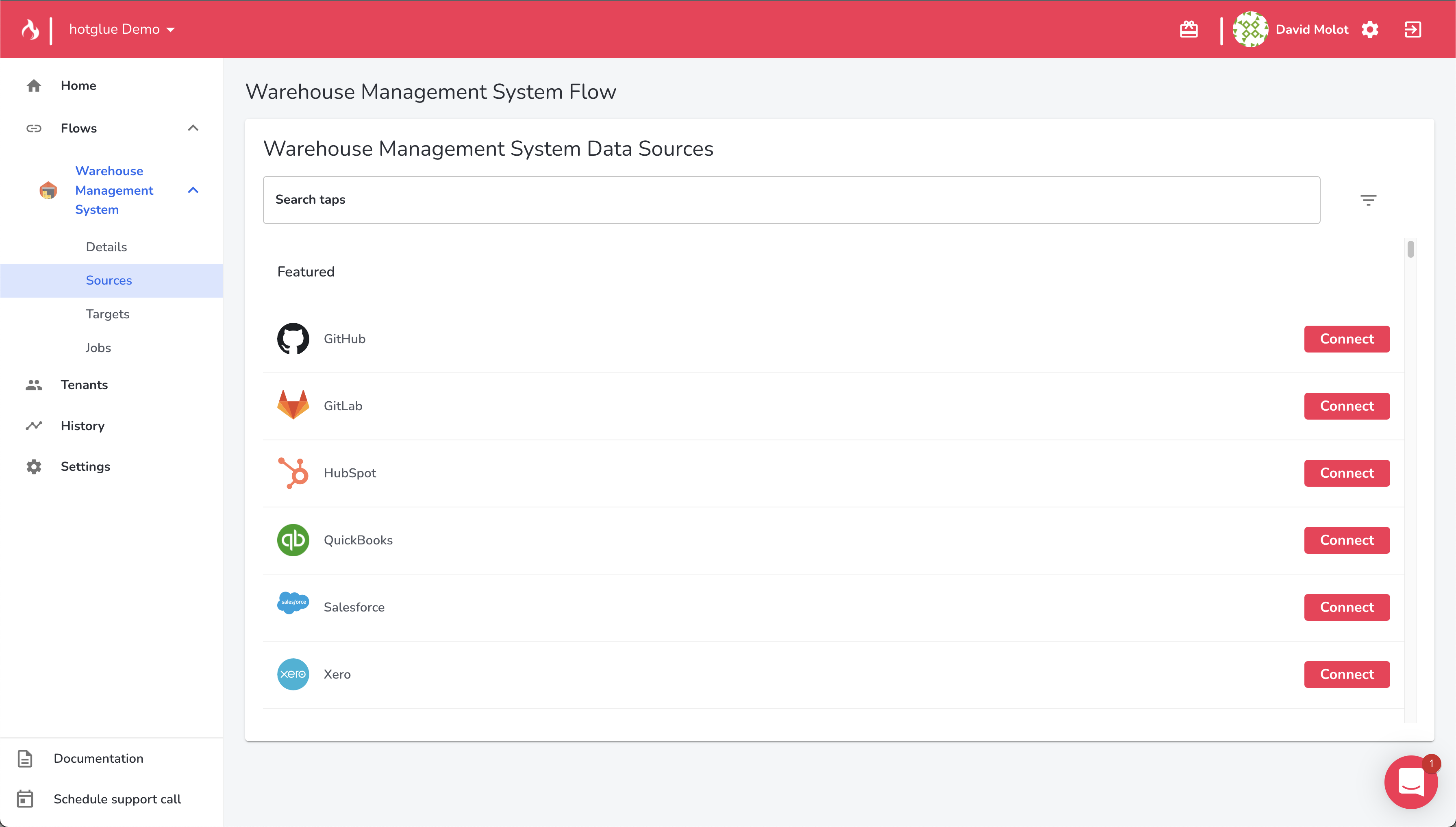The height and width of the screenshot is (827, 1456).
Task: Open the hotglue Demo environment dropdown
Action: [122, 30]
